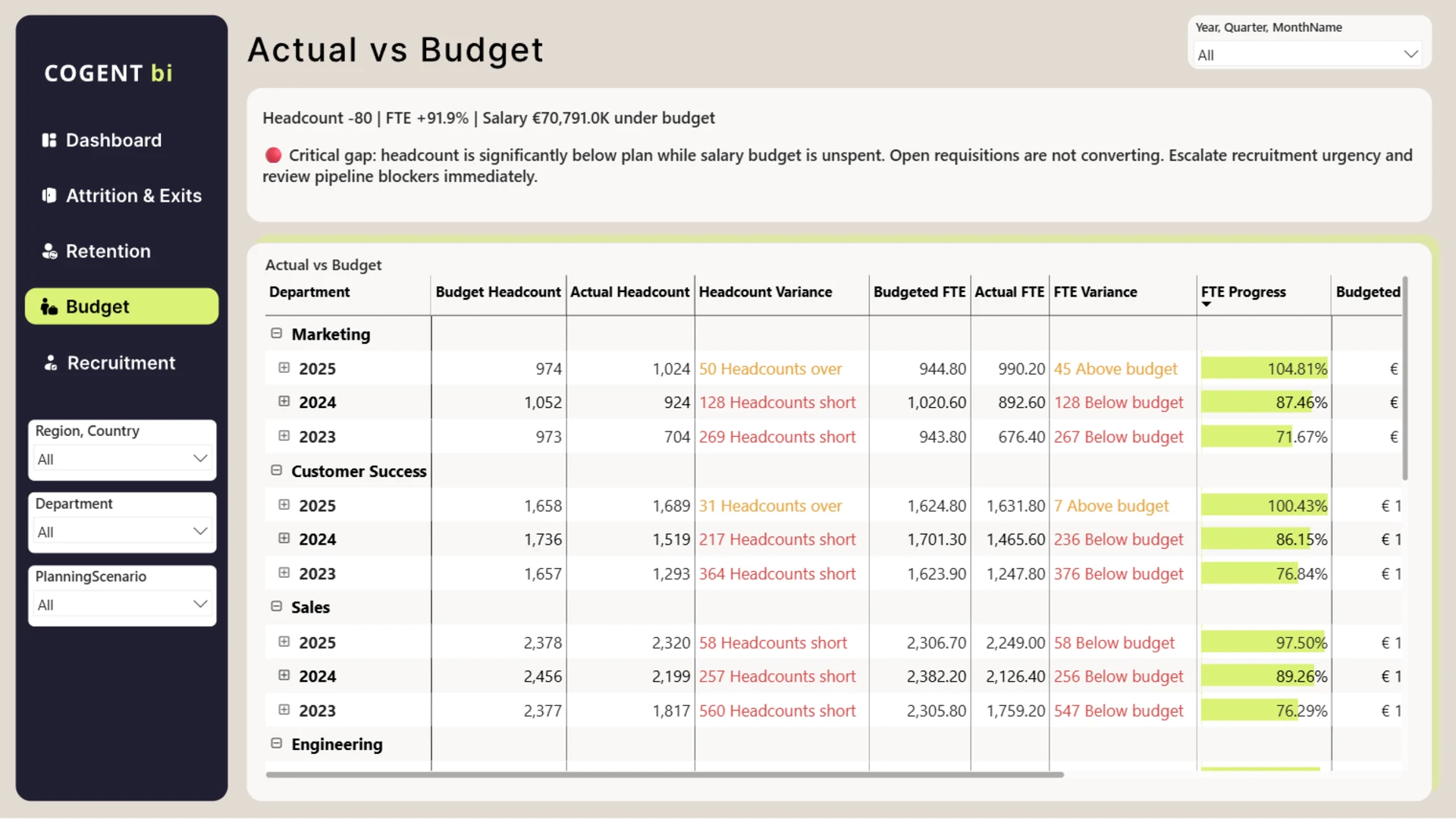Open the PlanningScenario dropdown
Viewport: 1456px width, 819px height.
click(122, 604)
